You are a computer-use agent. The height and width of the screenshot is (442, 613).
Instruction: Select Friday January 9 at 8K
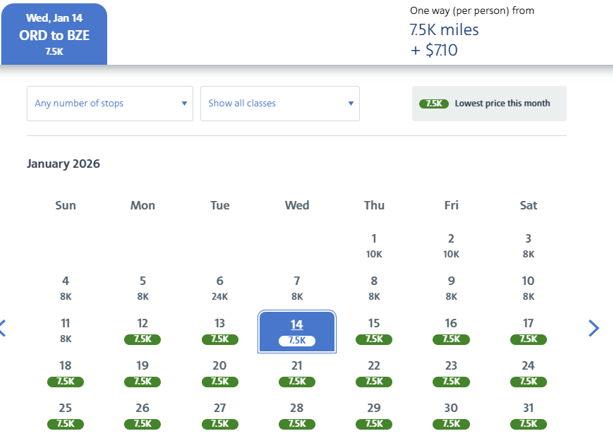click(451, 288)
